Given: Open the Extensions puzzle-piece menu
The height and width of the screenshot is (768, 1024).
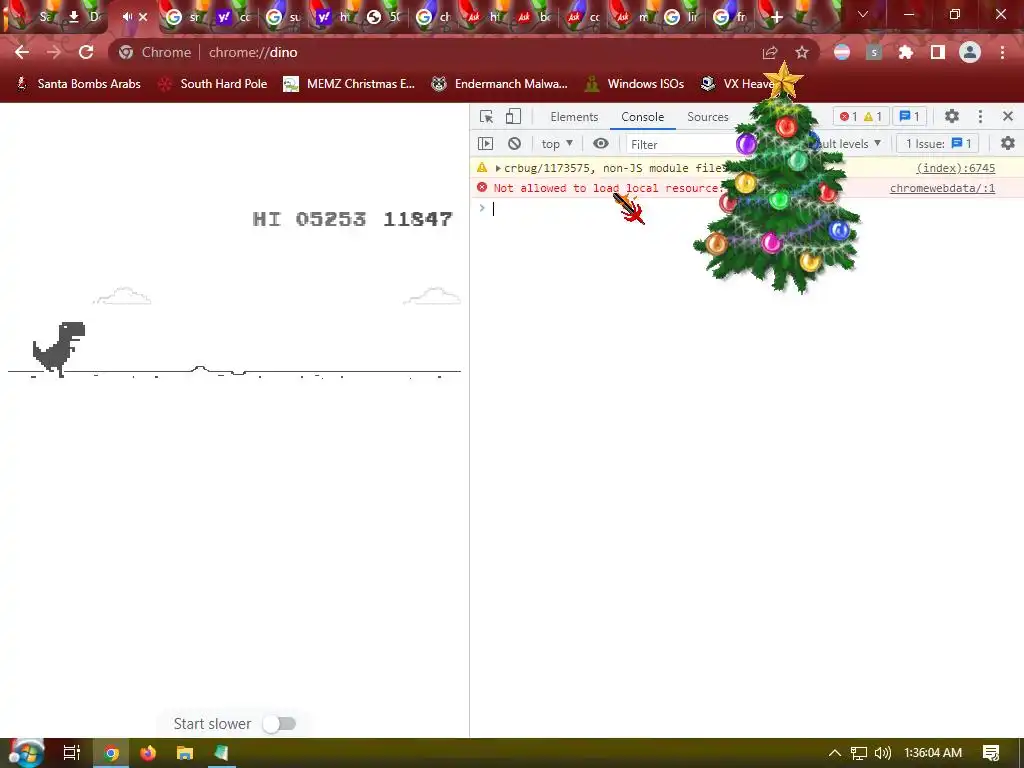Looking at the screenshot, I should click(906, 52).
